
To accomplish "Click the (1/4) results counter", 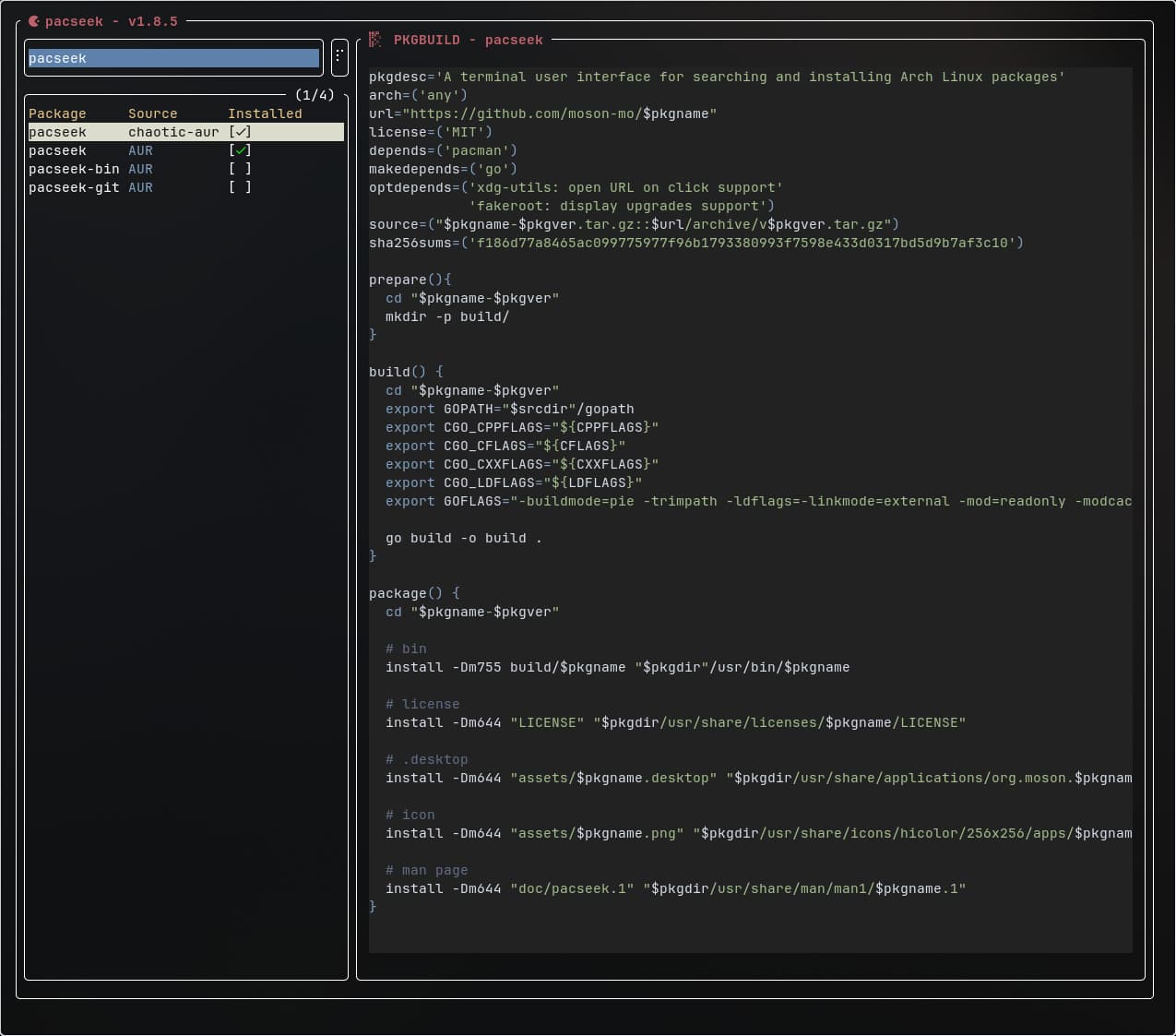I will 315,95.
